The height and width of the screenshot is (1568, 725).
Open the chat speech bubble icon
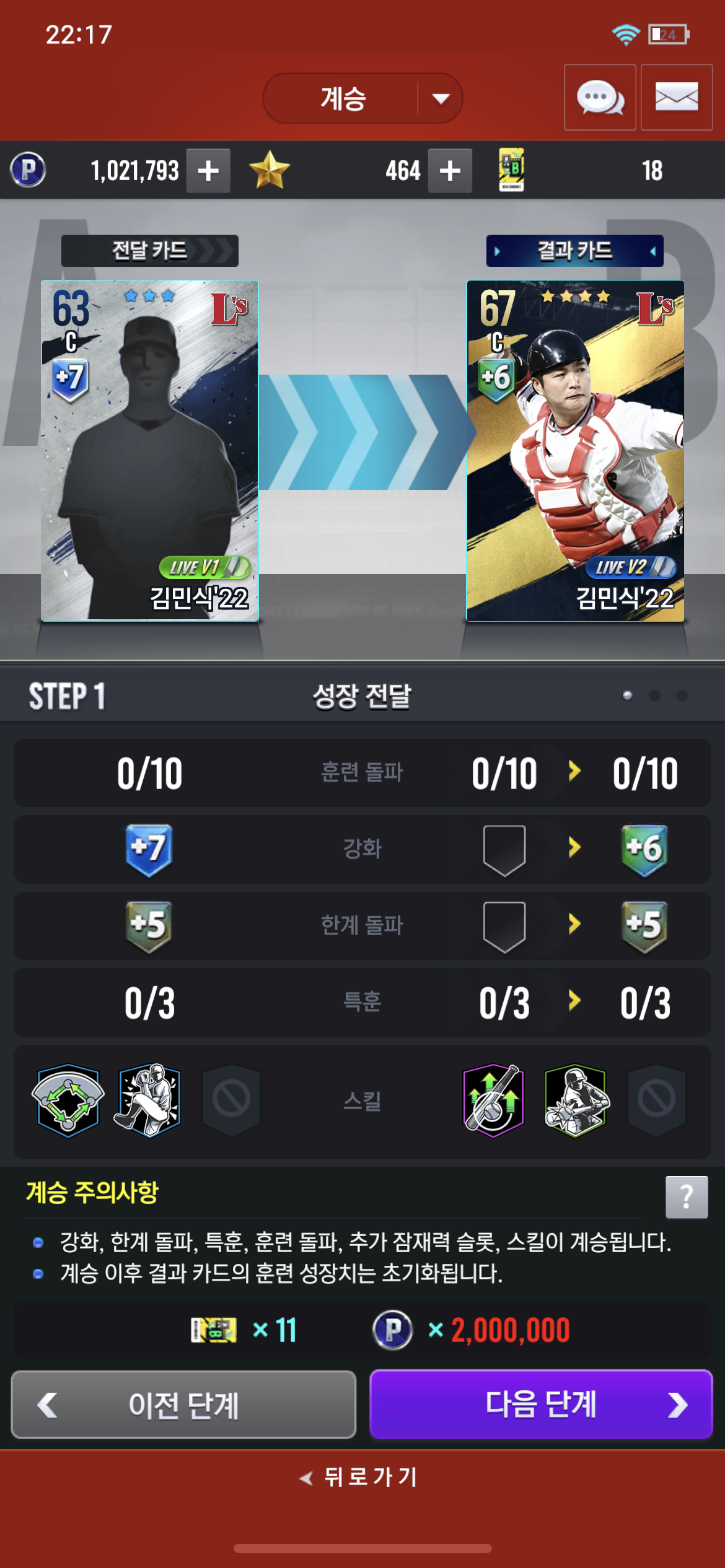pyautogui.click(x=600, y=97)
